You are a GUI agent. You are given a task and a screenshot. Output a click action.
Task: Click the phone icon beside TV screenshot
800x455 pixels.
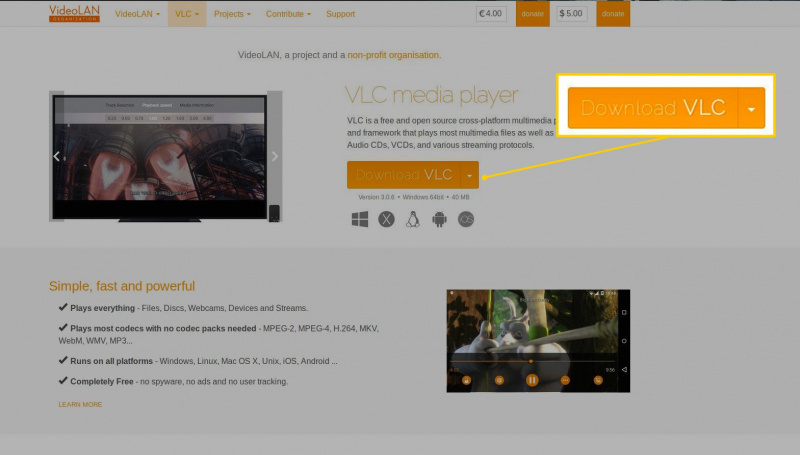(274, 213)
